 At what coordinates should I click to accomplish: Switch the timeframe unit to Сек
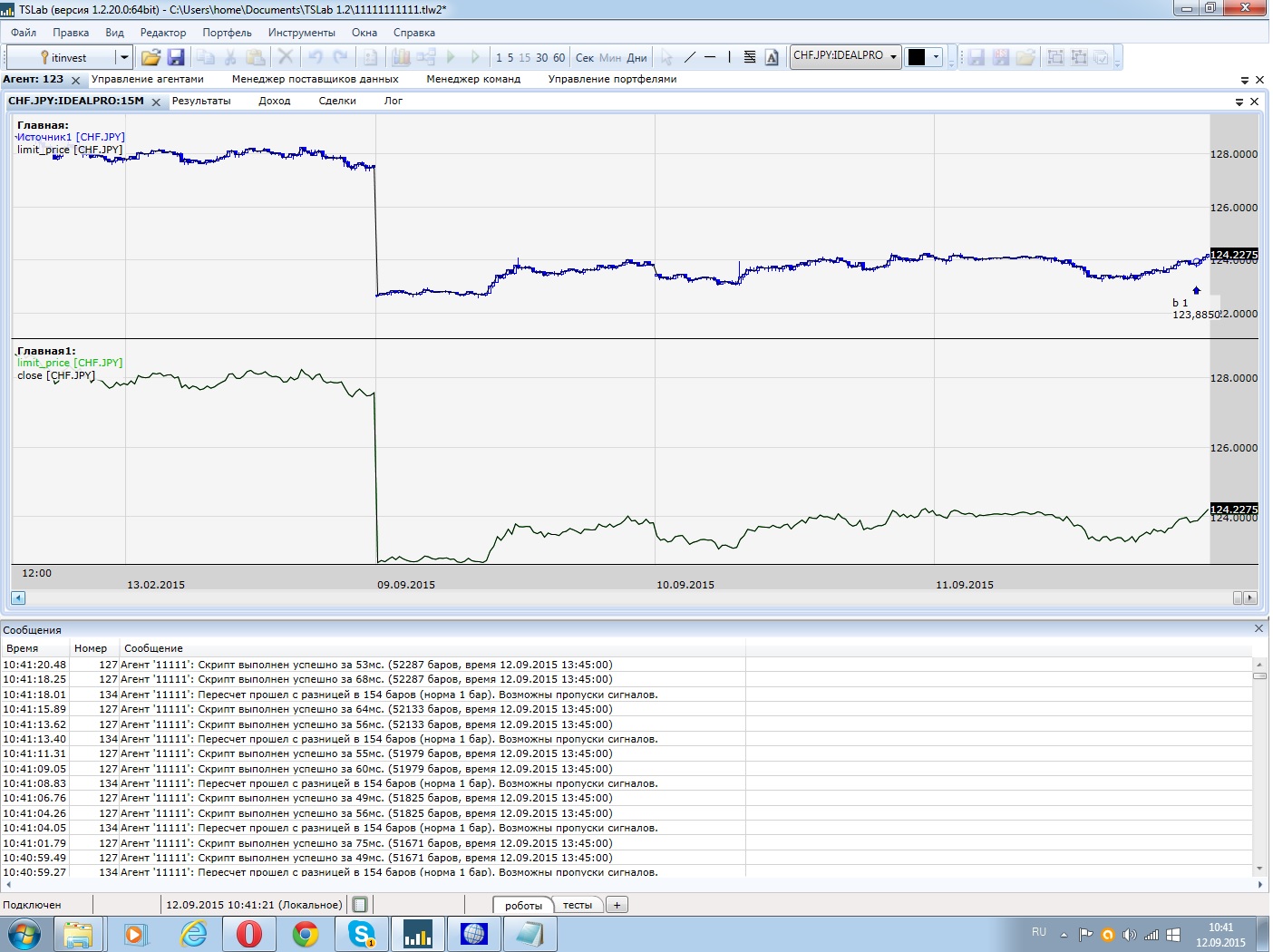click(585, 58)
